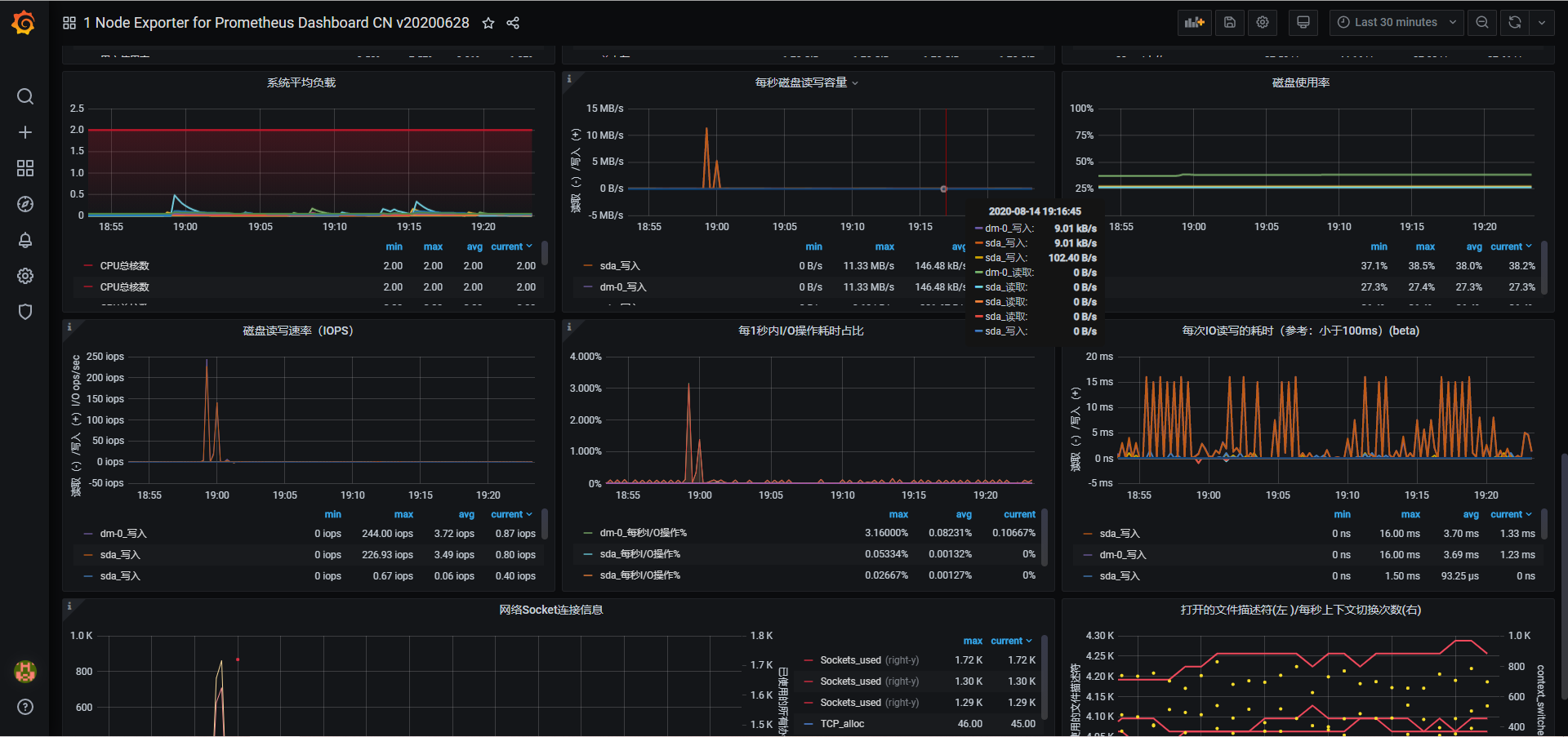Open the refresh interval dropdown arrow

click(x=1542, y=23)
